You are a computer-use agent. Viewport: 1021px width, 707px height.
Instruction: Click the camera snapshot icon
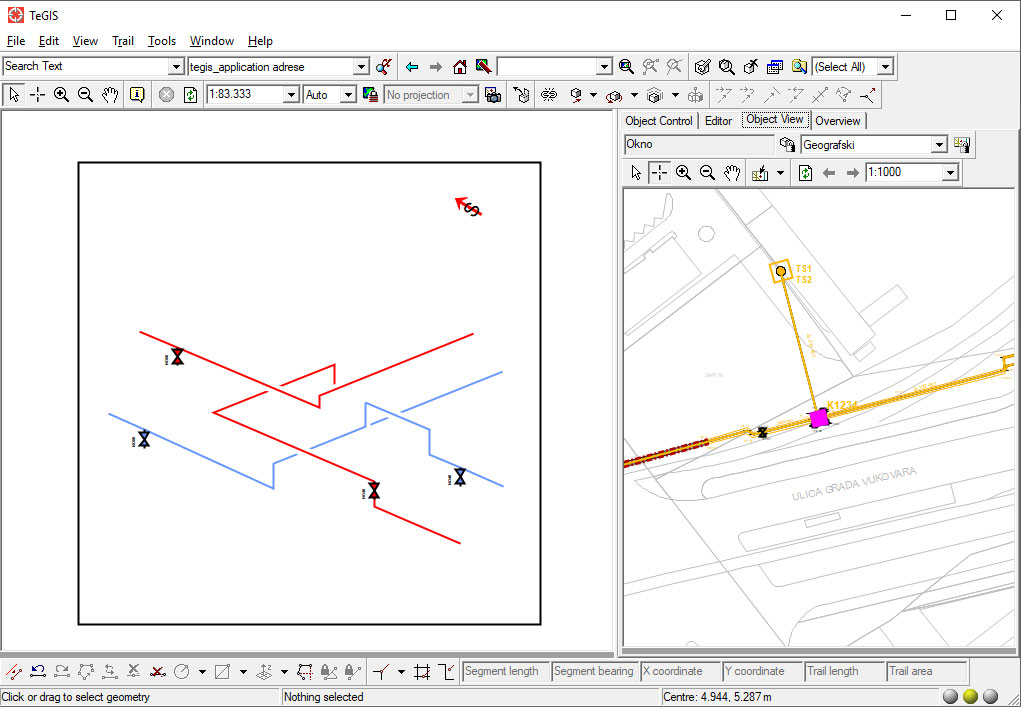point(492,95)
